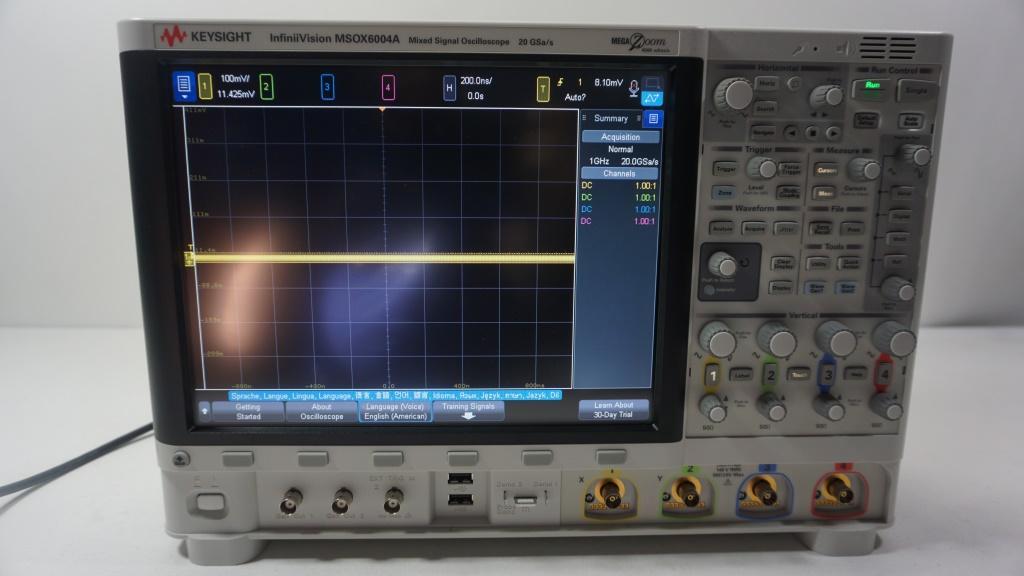Turn channel 1 vertical scale knob
Screen dimensions: 1024x576
click(718, 340)
